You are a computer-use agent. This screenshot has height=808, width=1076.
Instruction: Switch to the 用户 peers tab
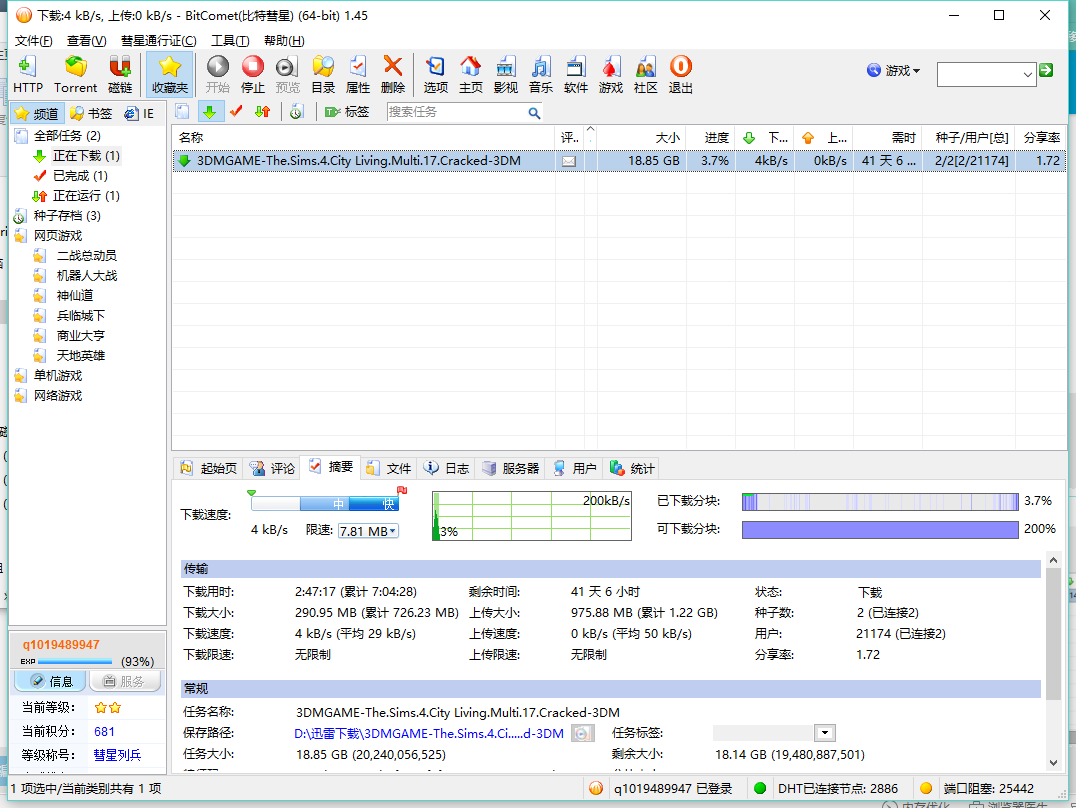click(575, 468)
